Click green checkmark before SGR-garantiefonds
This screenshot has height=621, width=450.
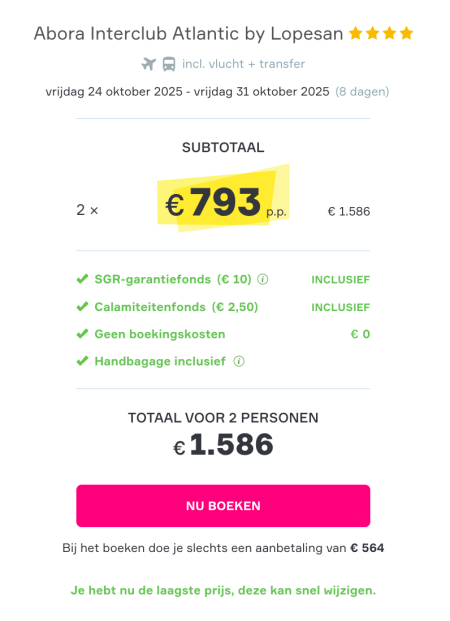click(82, 279)
